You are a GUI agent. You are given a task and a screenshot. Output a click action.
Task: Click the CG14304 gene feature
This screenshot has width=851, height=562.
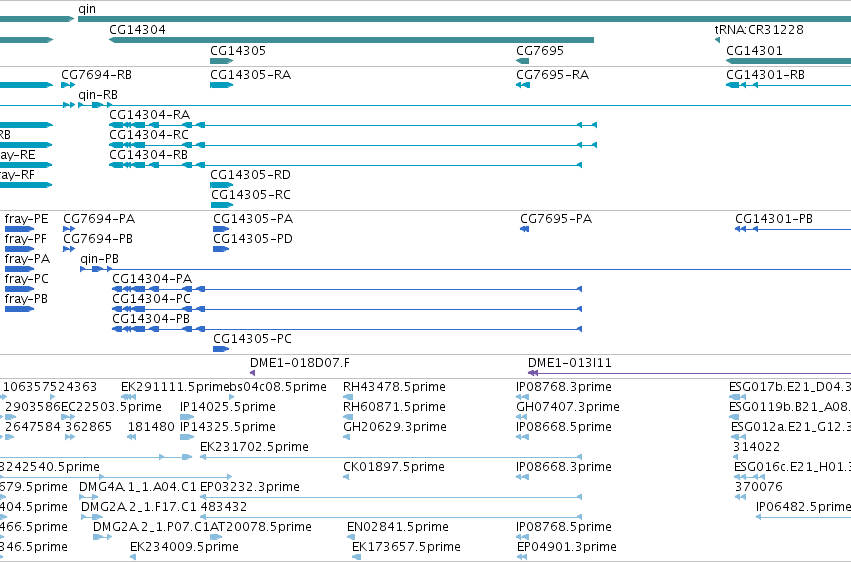pyautogui.click(x=351, y=40)
